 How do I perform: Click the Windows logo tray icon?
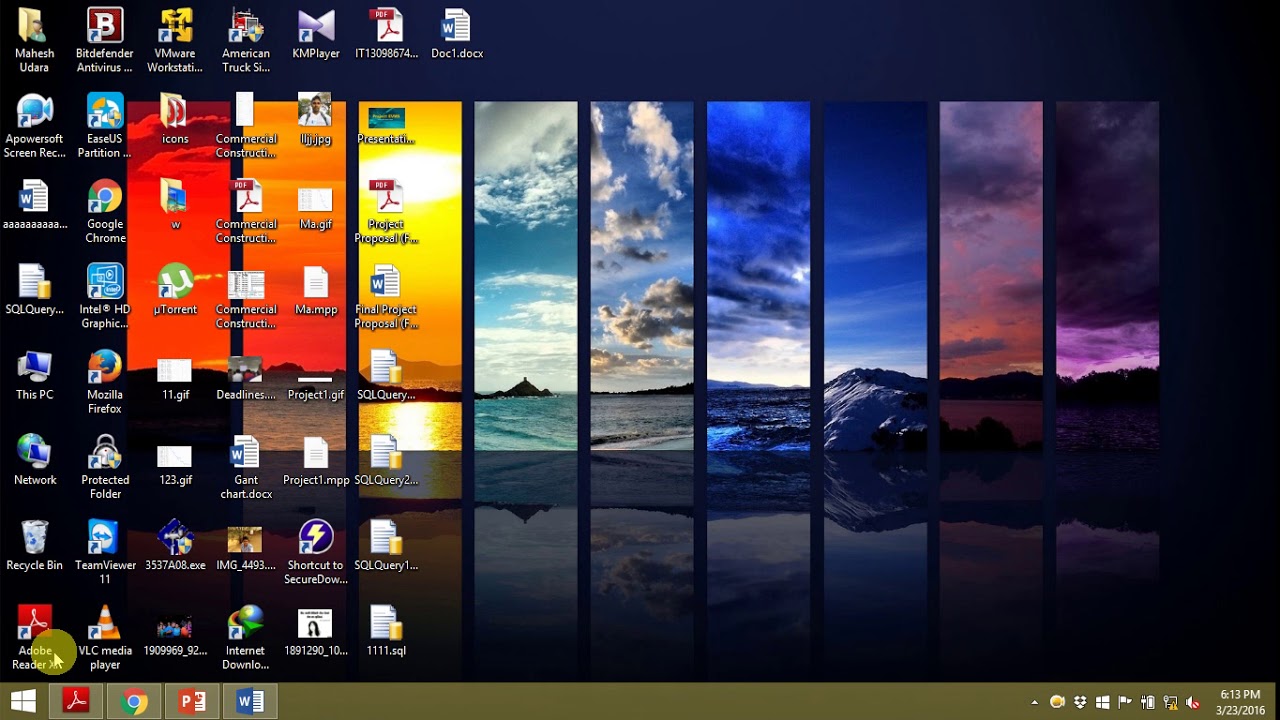coord(1103,703)
